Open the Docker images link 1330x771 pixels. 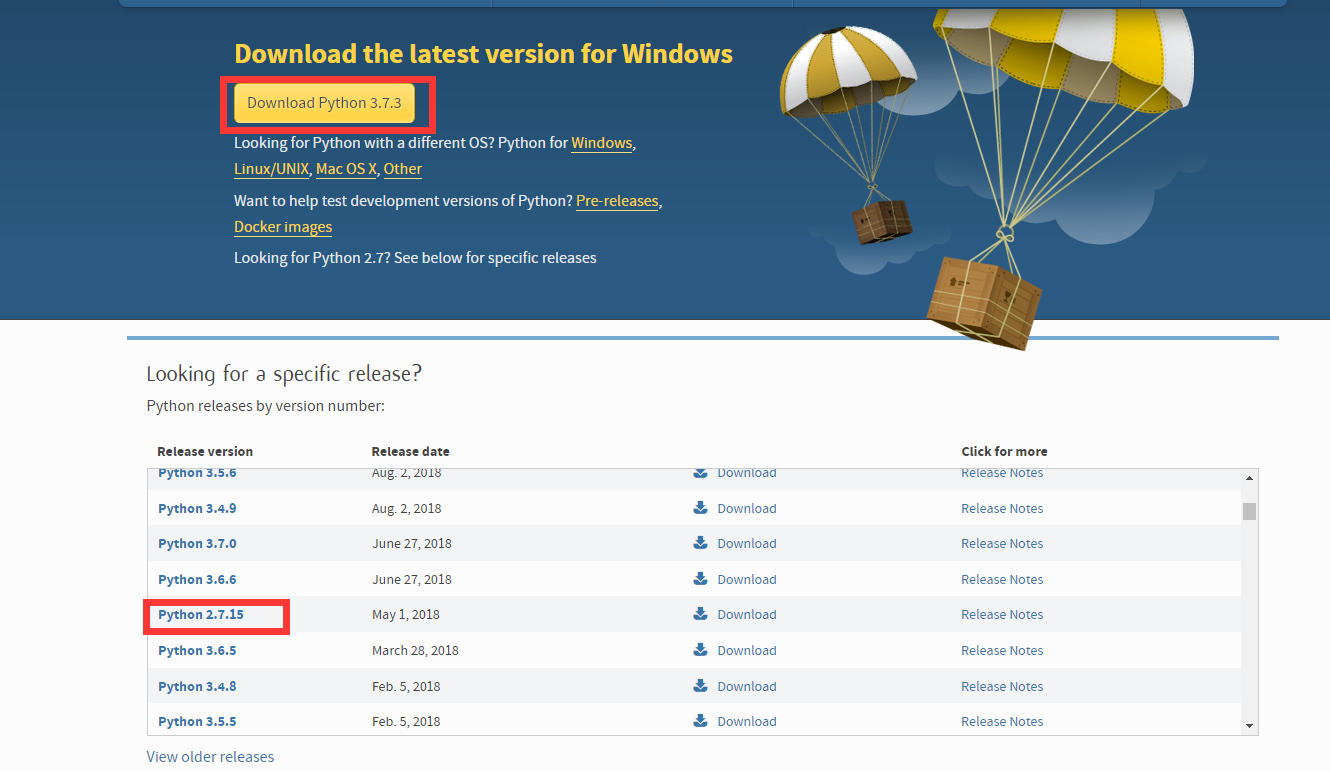coord(283,227)
